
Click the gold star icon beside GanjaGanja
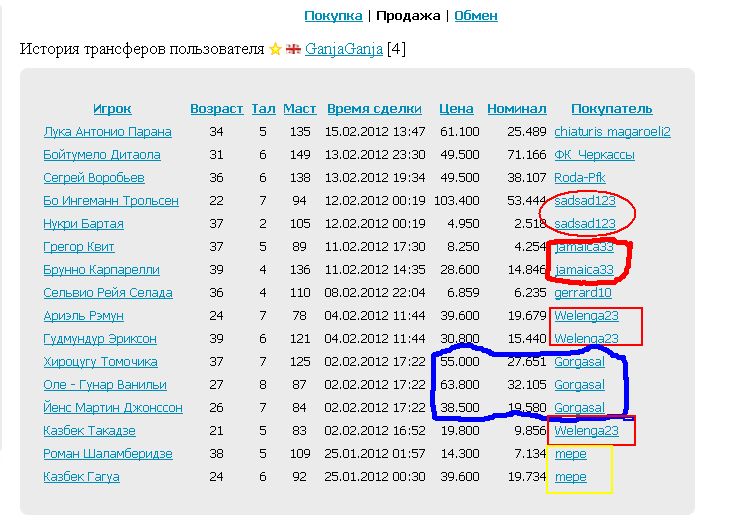(x=275, y=49)
